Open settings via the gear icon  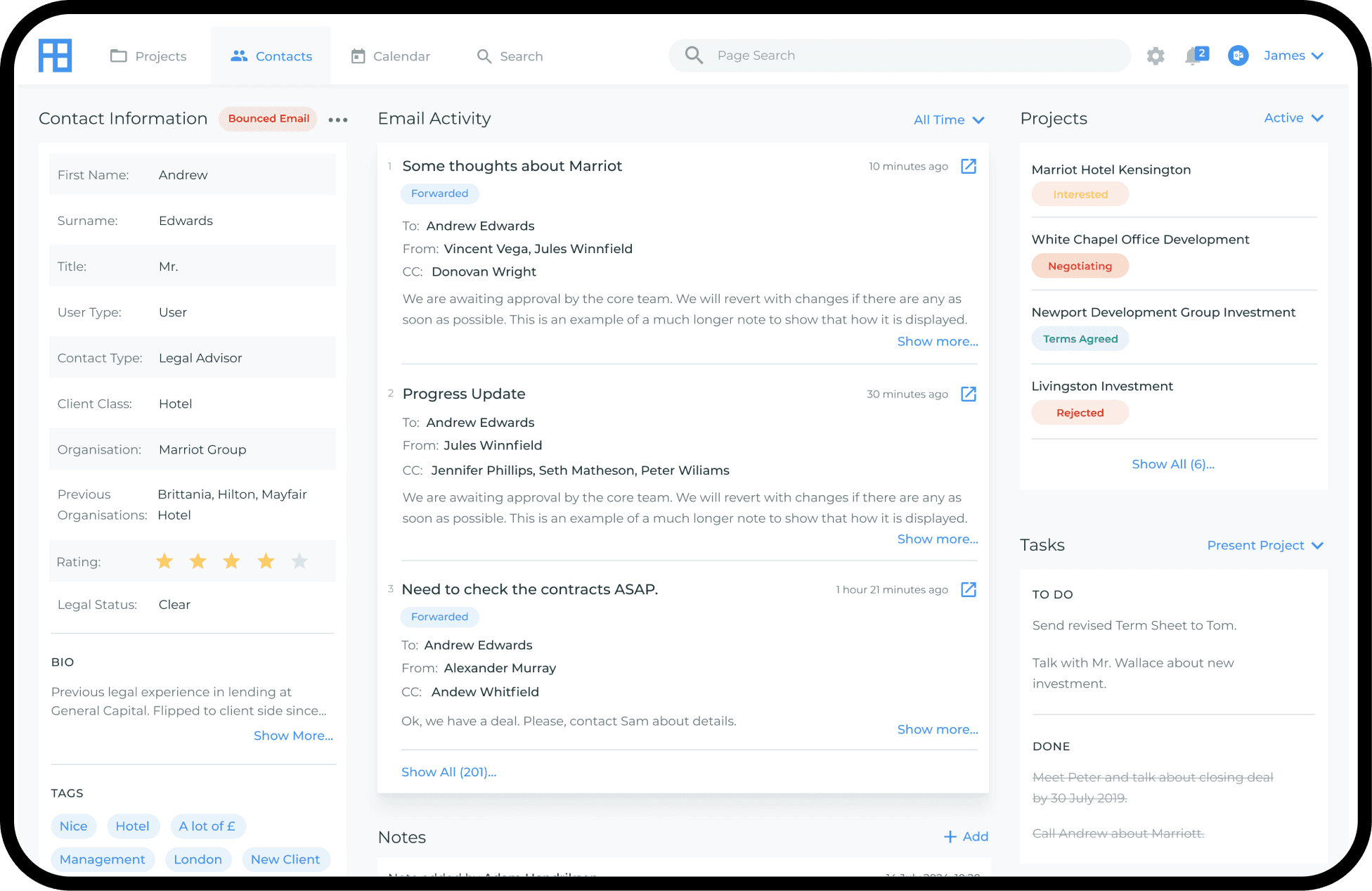[1155, 56]
